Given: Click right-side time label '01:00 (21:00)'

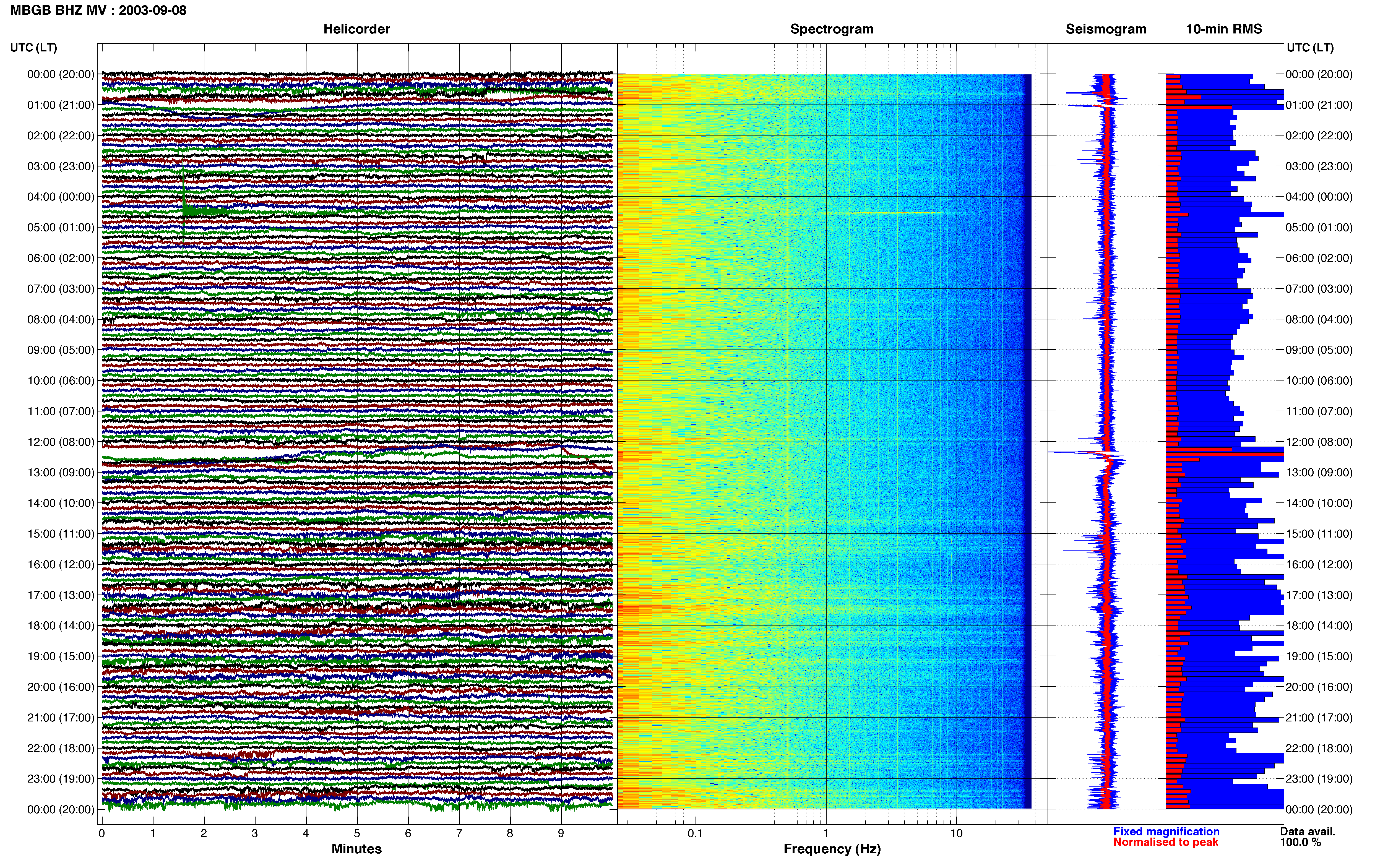Looking at the screenshot, I should 1319,105.
